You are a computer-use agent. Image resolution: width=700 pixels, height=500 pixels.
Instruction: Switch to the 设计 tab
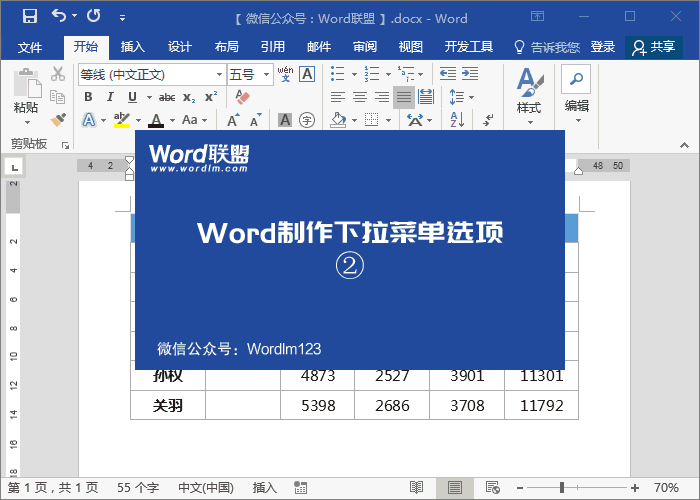(179, 47)
